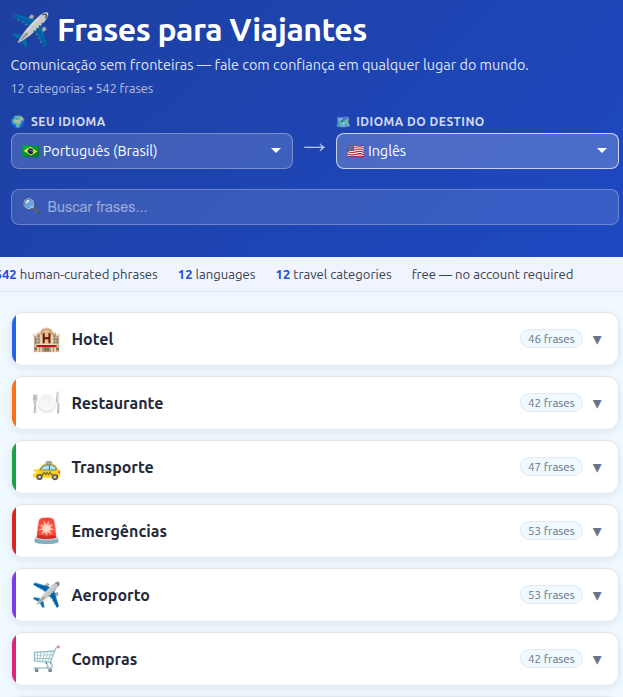Click the Frases para Viajantes heading

[212, 30]
